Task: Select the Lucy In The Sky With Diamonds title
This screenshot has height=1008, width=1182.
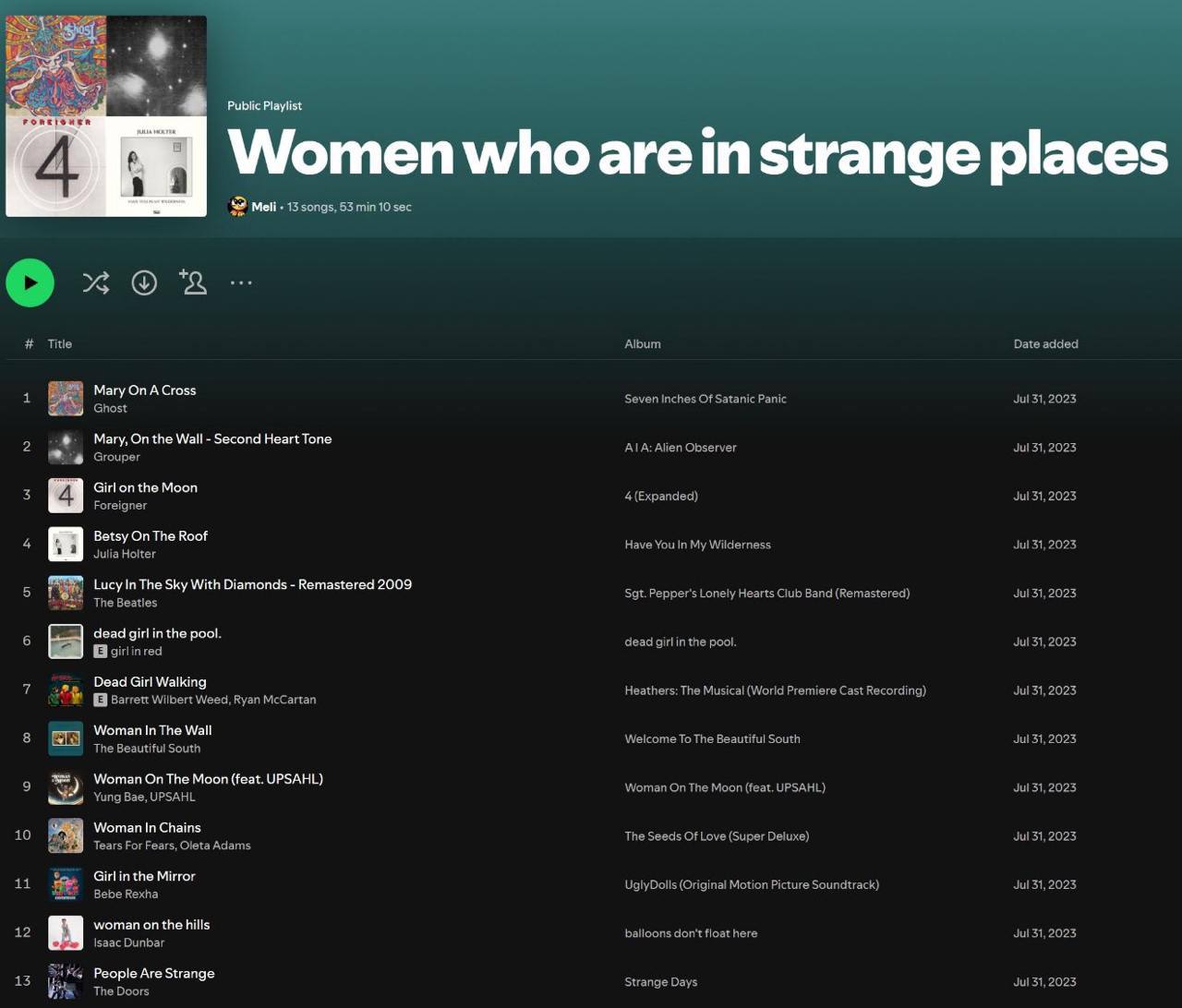Action: (252, 584)
